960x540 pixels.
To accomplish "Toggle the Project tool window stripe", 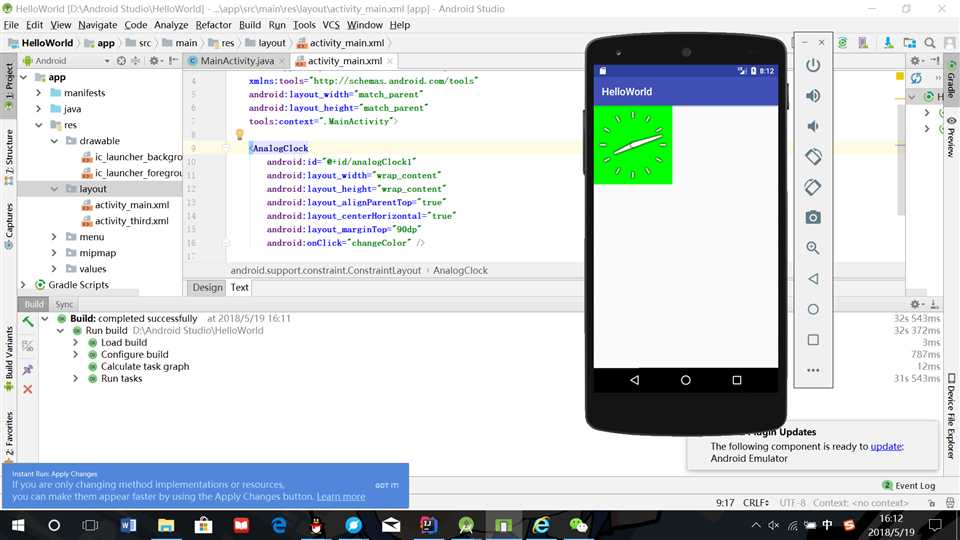I will click(9, 86).
